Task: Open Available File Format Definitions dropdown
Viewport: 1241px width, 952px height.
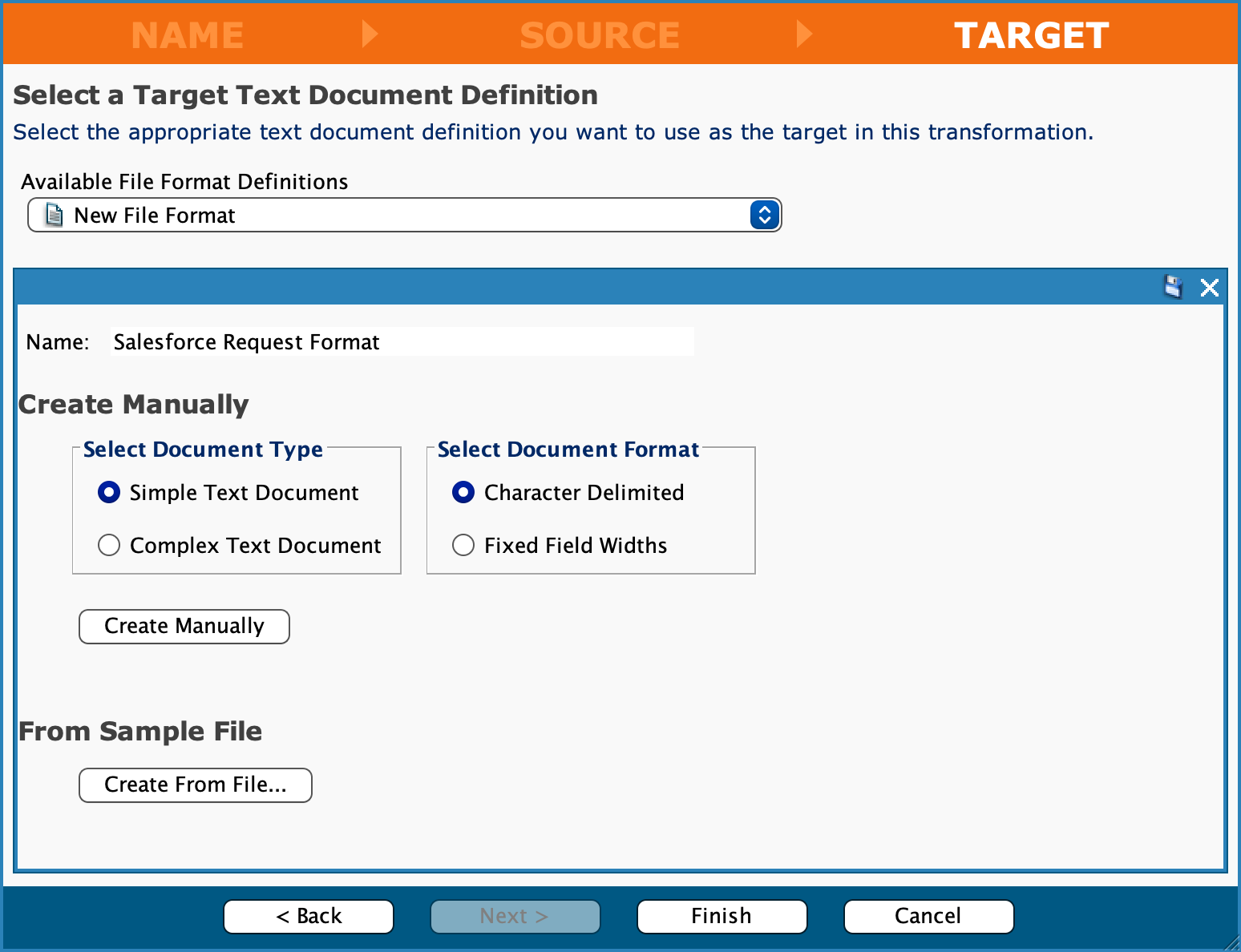Action: pyautogui.click(x=404, y=216)
